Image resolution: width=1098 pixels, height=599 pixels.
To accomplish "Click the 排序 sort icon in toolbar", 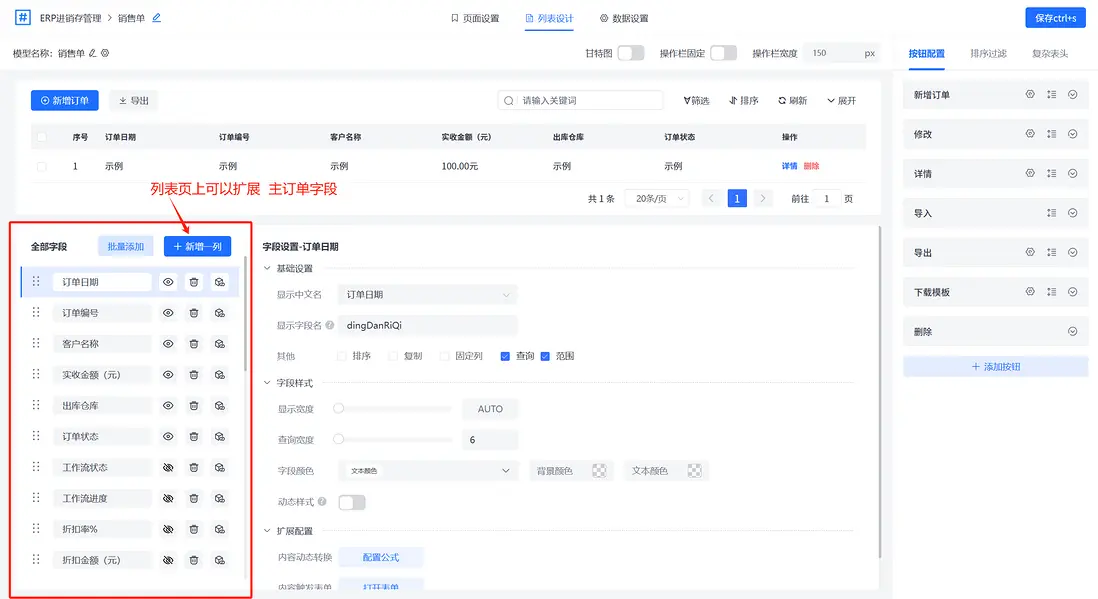I will point(733,100).
